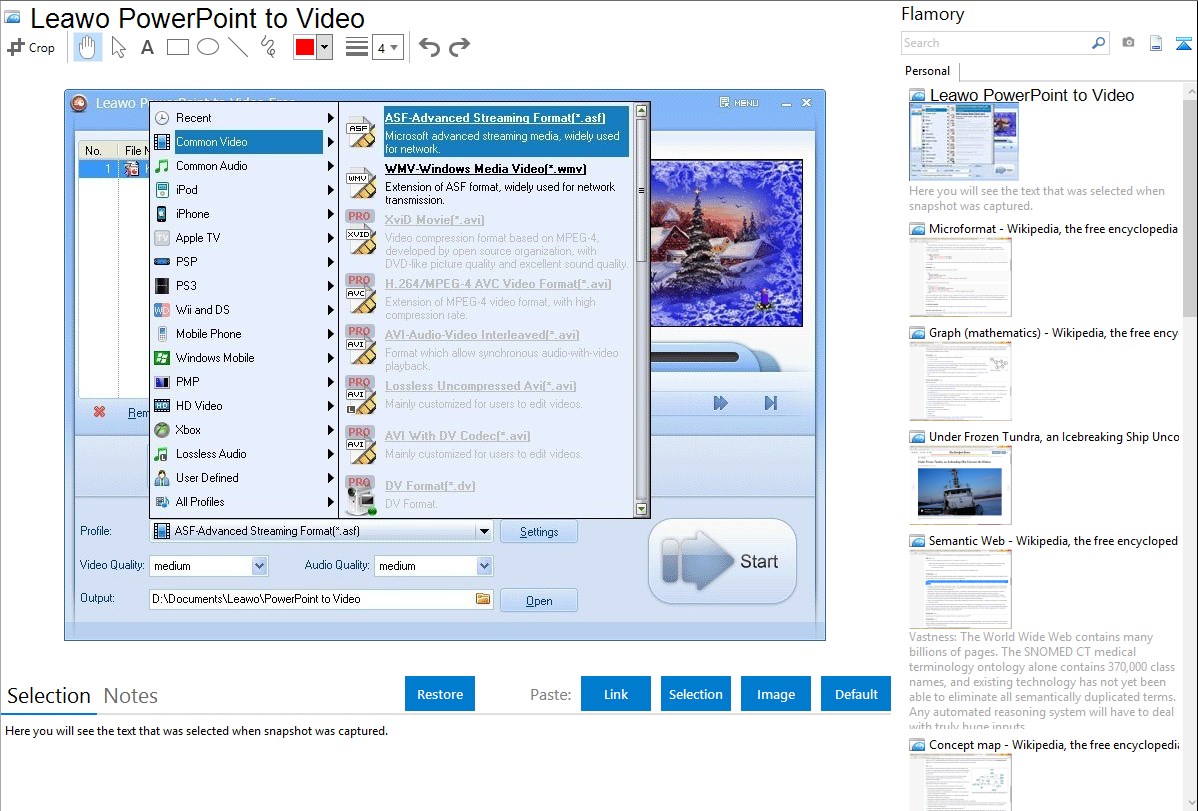Select iPod profile category
The height and width of the screenshot is (811, 1198).
244,190
